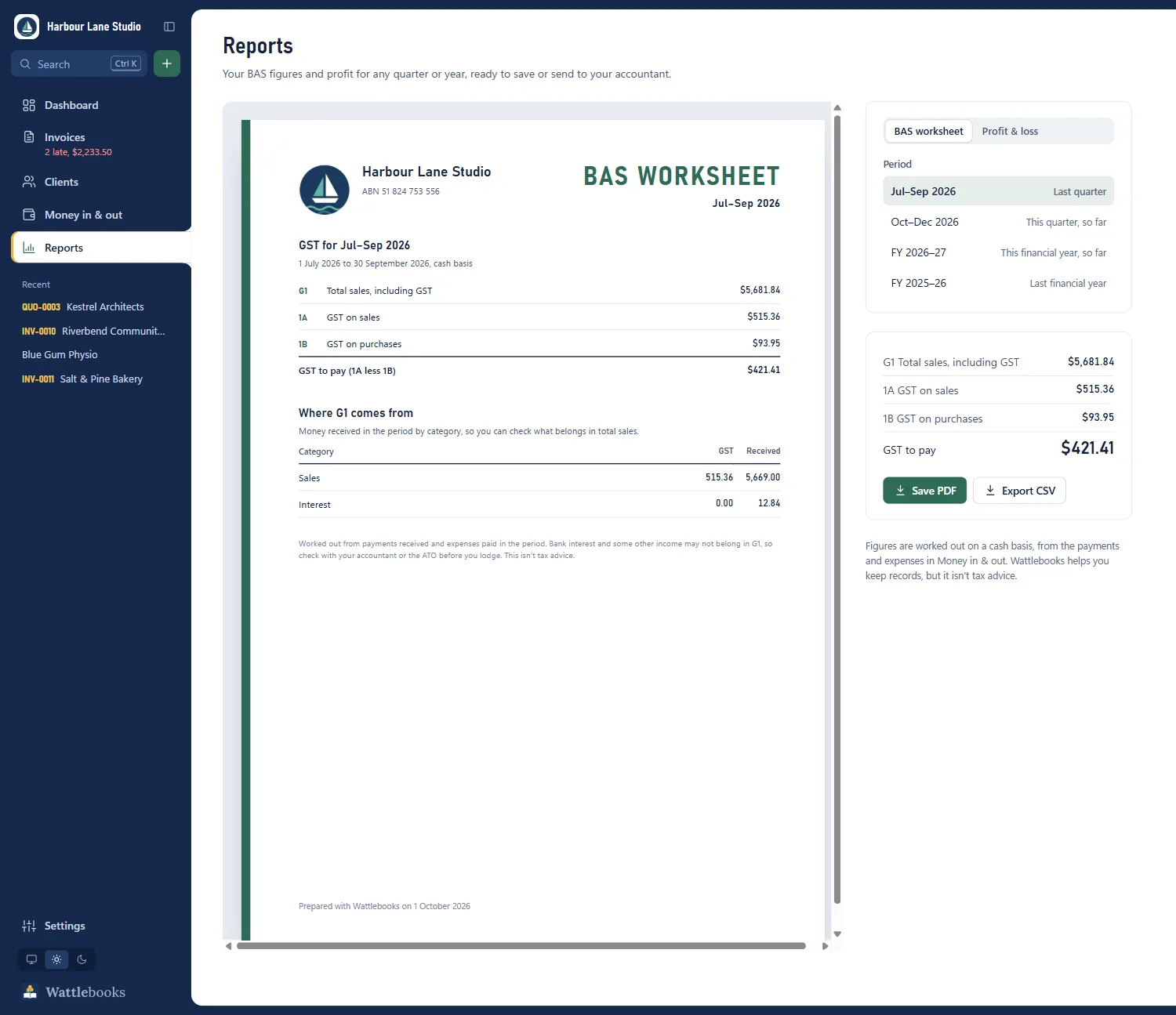This screenshot has height=1015, width=1176.
Task: Click the green plus create button
Action: [167, 63]
